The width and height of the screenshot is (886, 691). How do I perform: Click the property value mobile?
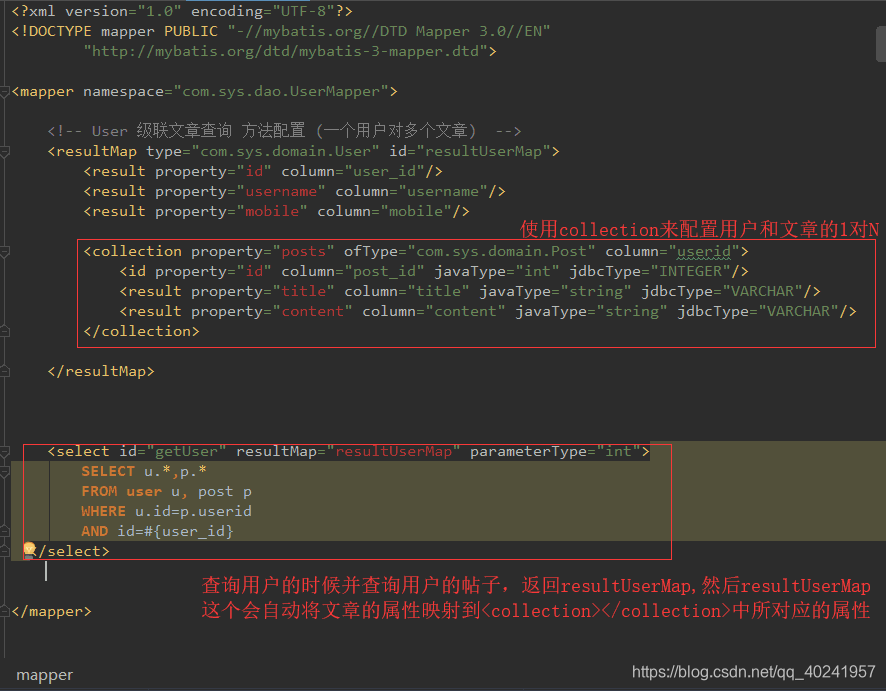click(x=272, y=211)
